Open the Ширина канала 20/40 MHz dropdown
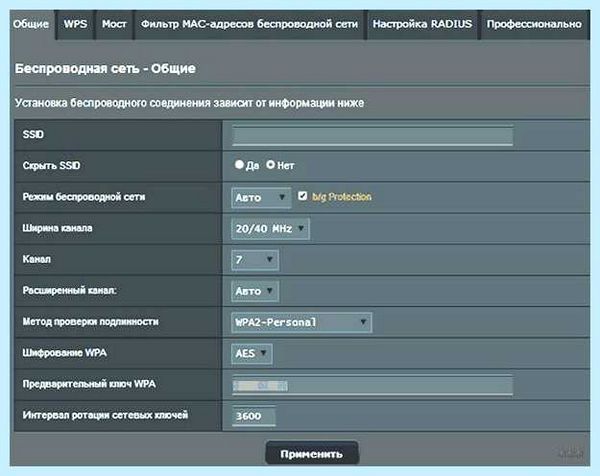This screenshot has height=476, width=600. pos(270,228)
